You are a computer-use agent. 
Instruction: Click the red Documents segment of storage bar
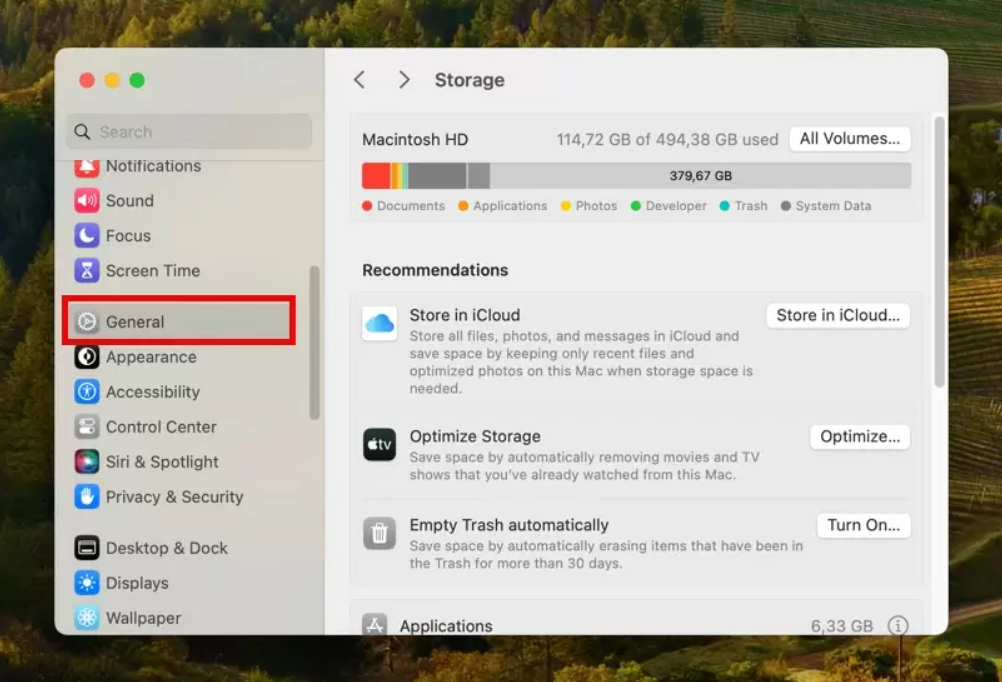[x=376, y=176]
